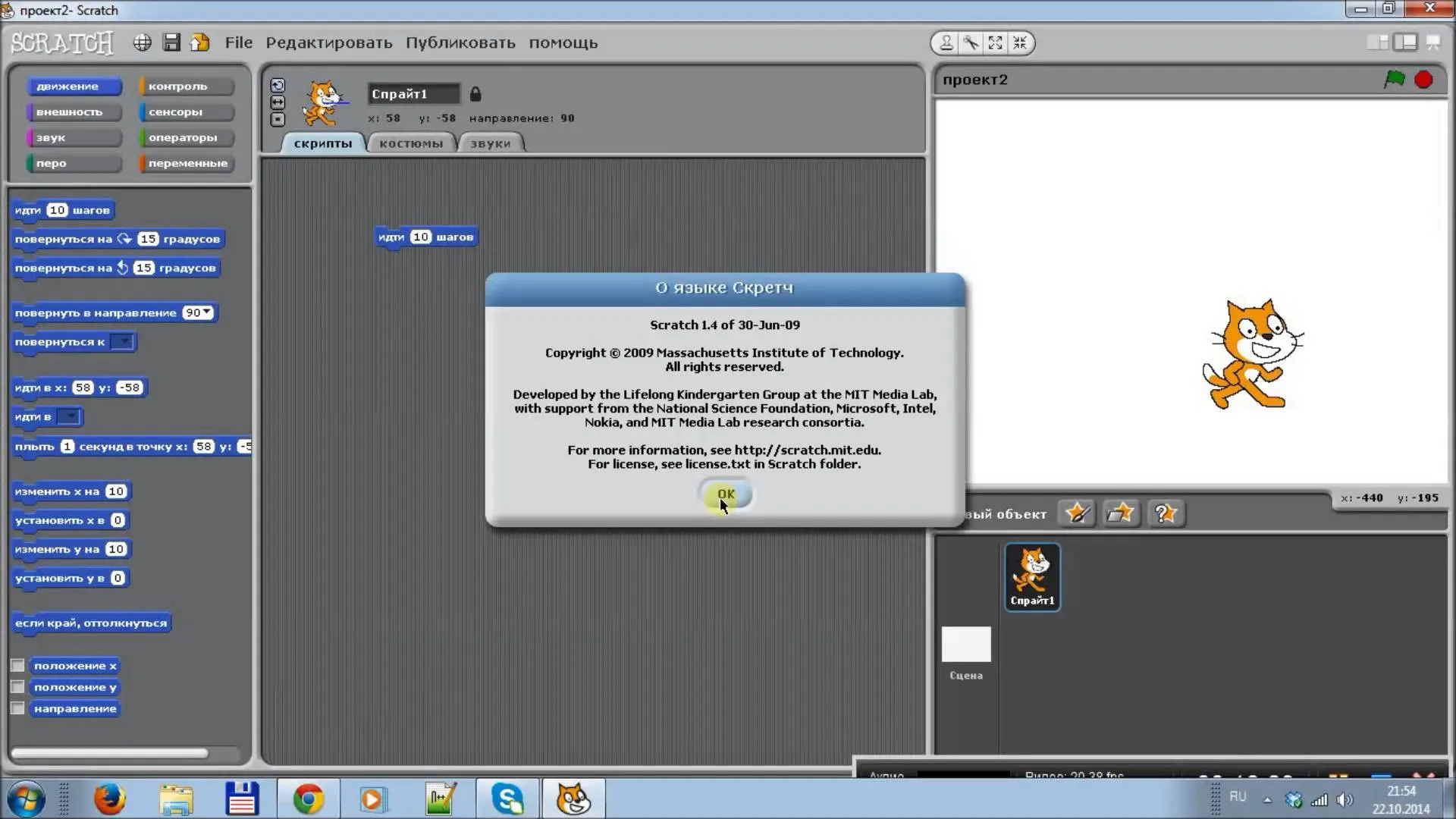The image size is (1456, 819).
Task: Stop all scripts with red button
Action: [x=1423, y=80]
